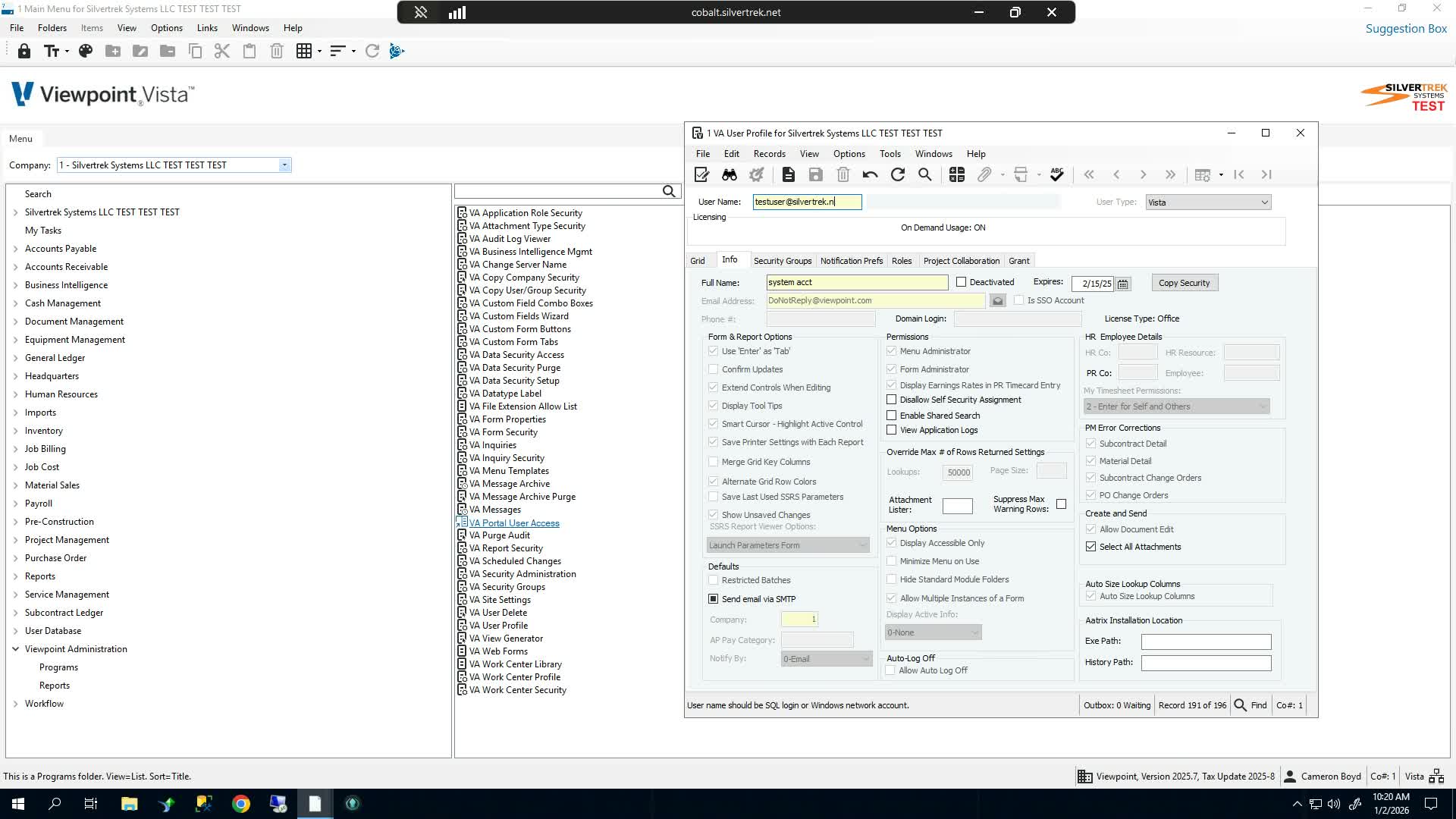Screen dimensions: 1456x819
Task: Toggle Confirm Updates checkbox
Action: click(714, 369)
